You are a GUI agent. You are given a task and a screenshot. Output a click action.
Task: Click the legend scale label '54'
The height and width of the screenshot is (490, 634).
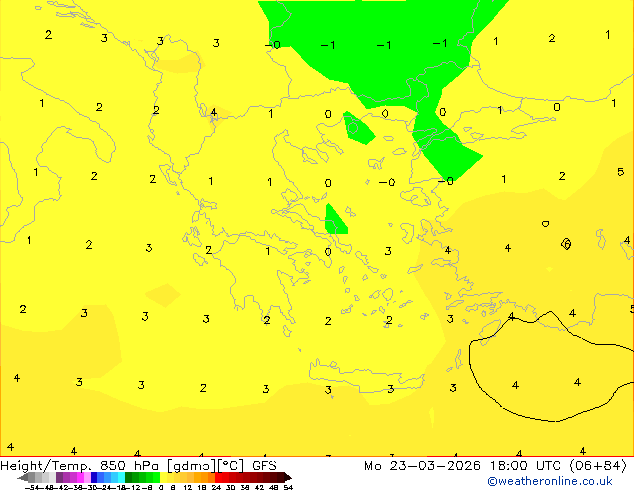[x=288, y=487]
